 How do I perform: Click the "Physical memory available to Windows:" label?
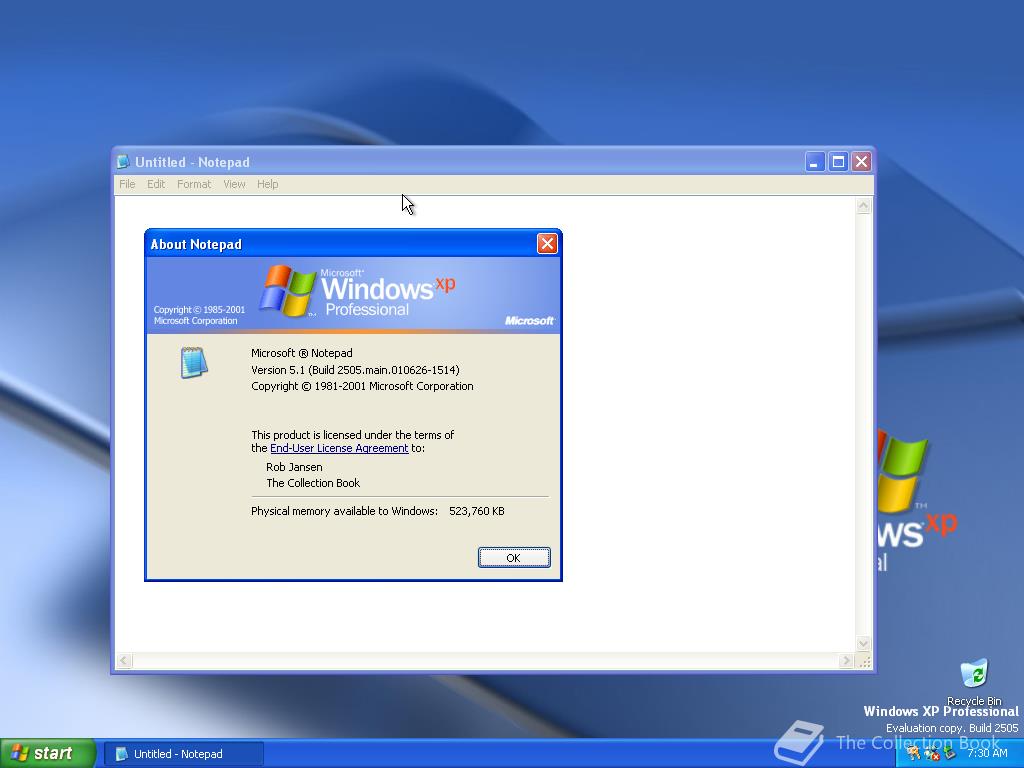(344, 511)
